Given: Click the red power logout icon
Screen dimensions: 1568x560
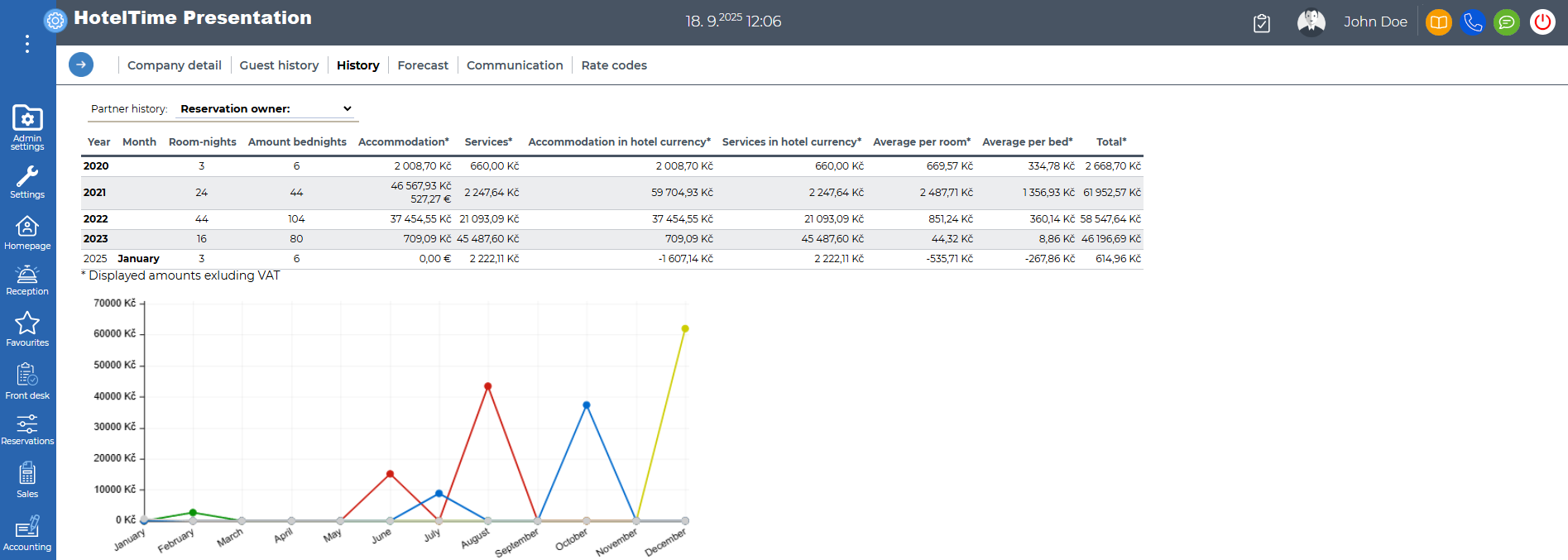Looking at the screenshot, I should coord(1542,22).
